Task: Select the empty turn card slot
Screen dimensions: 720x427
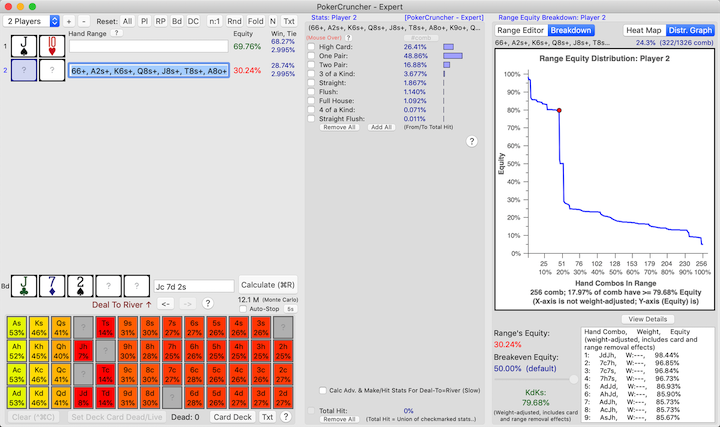Action: point(108,286)
